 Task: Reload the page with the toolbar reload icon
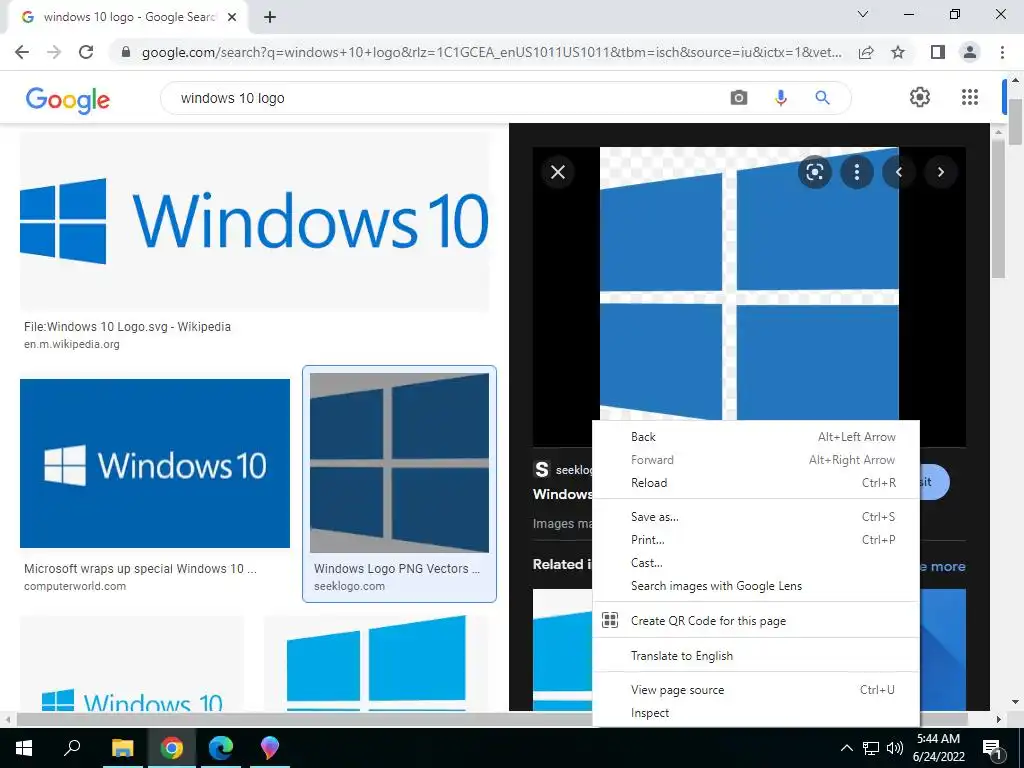pos(86,52)
